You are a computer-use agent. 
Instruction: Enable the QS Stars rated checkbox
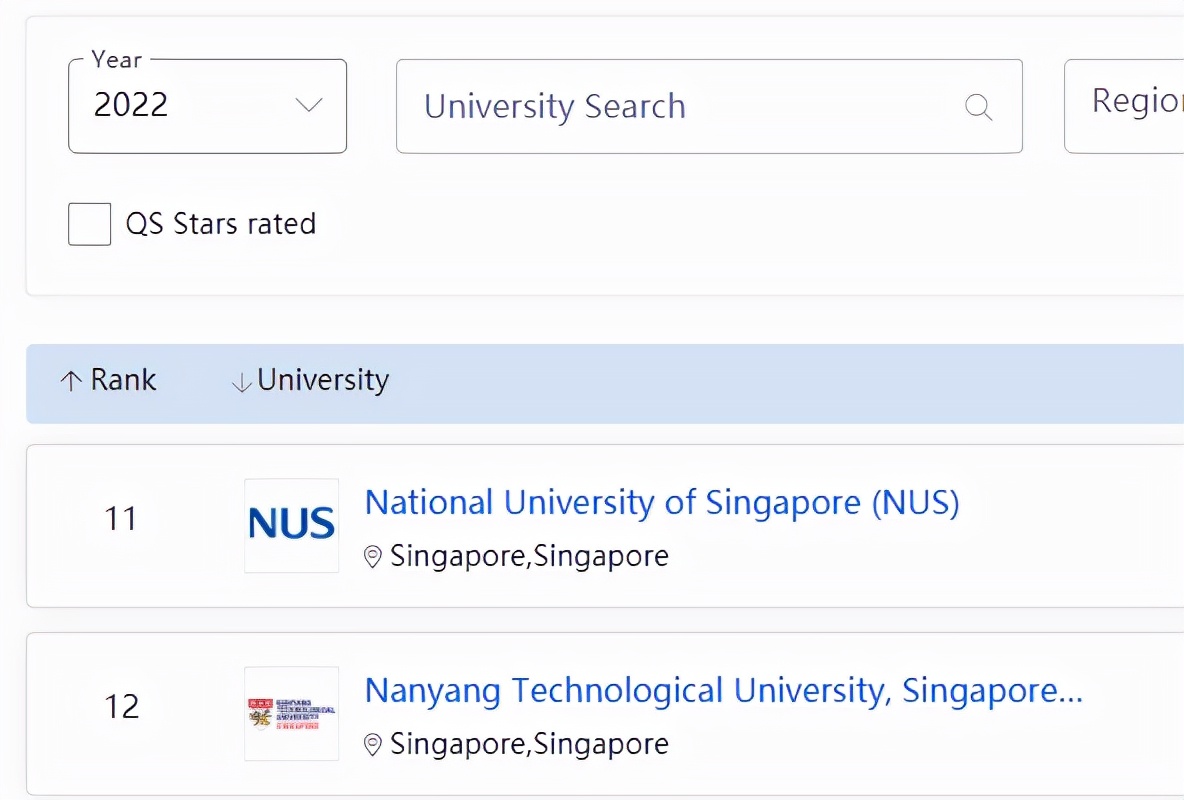(89, 224)
